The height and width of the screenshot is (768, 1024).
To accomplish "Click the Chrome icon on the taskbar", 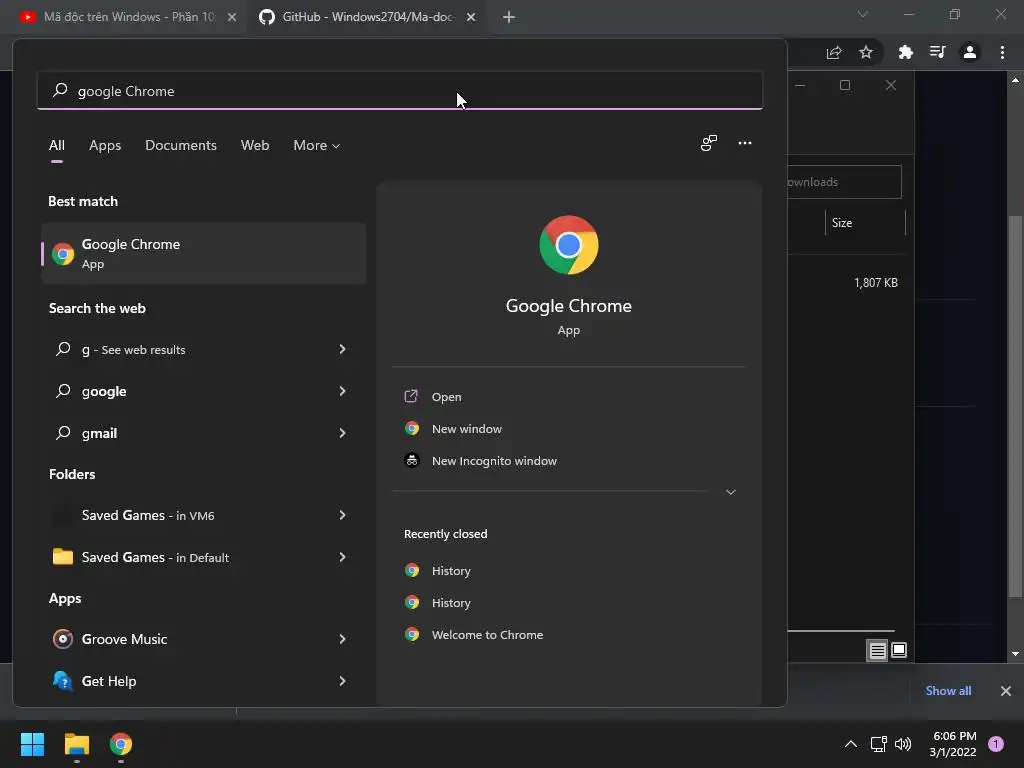I will (x=121, y=744).
